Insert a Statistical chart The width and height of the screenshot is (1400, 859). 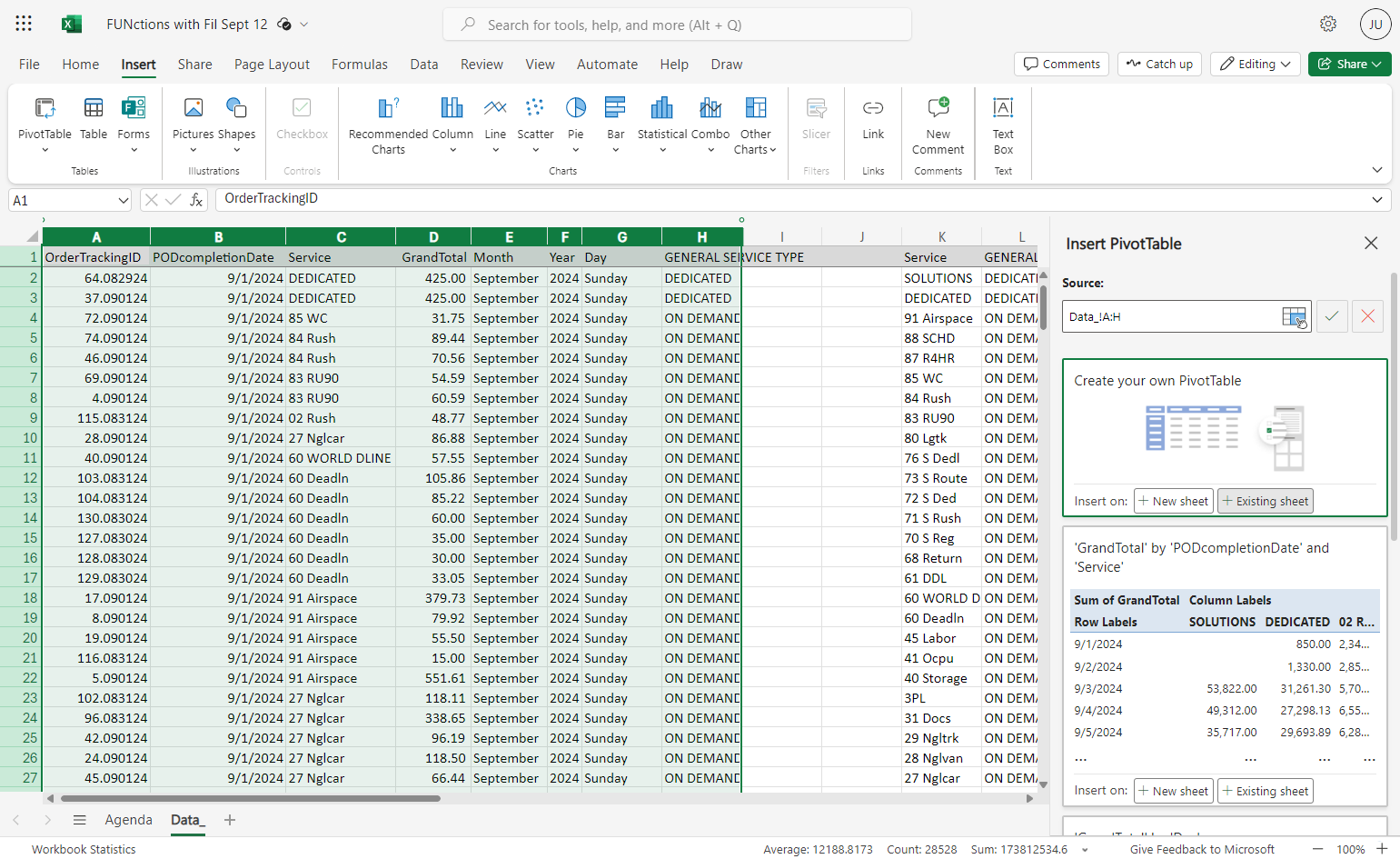(x=662, y=125)
